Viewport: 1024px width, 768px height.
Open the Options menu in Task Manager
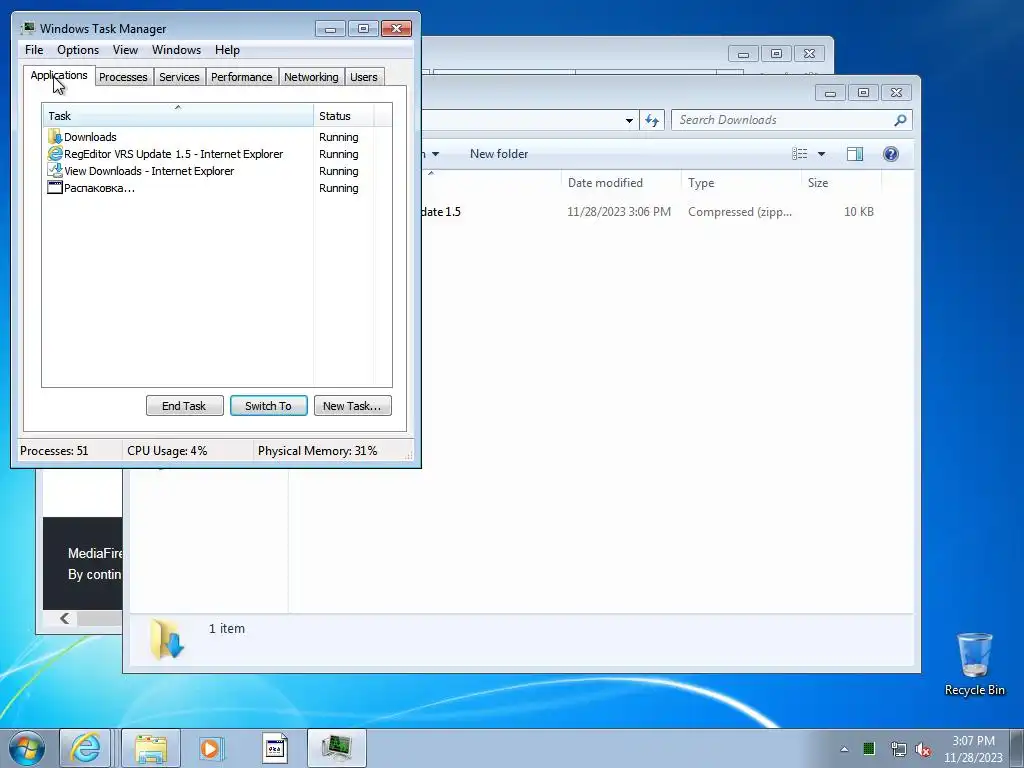point(78,50)
